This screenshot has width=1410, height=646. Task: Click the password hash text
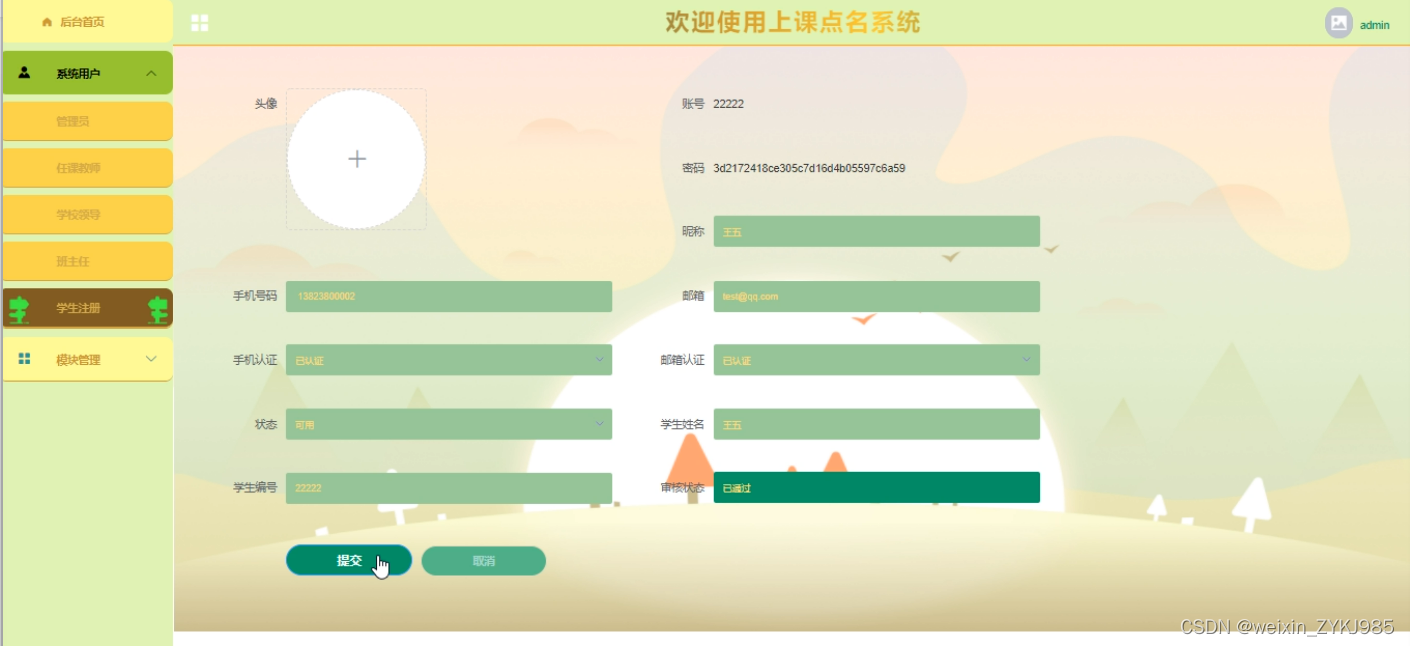pos(809,168)
